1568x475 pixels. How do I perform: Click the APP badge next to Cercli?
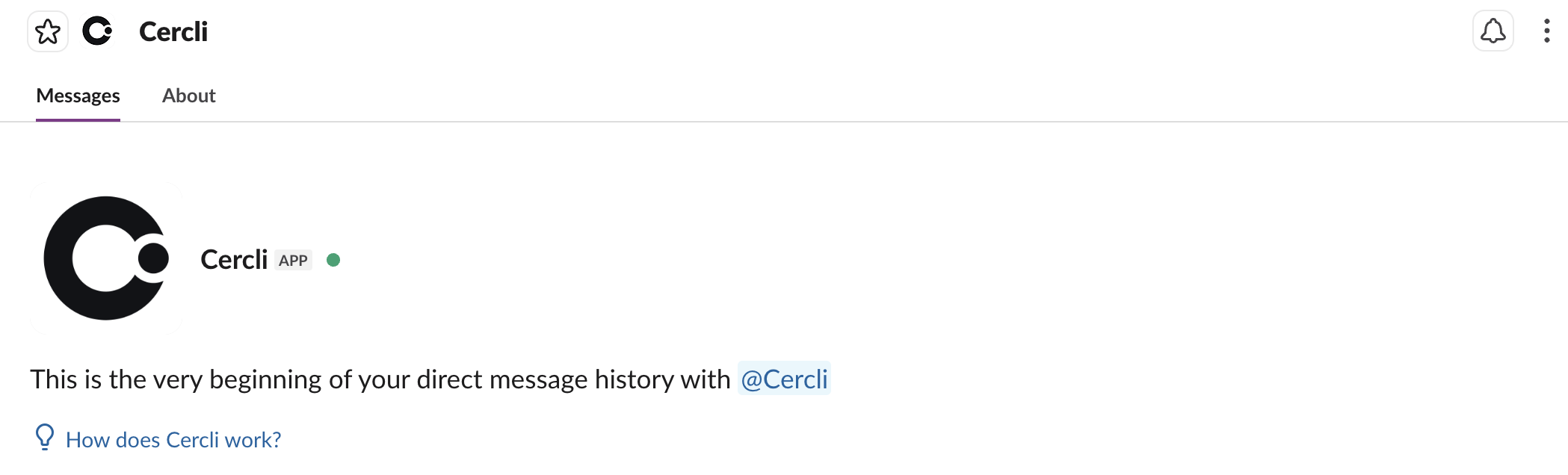tap(293, 261)
